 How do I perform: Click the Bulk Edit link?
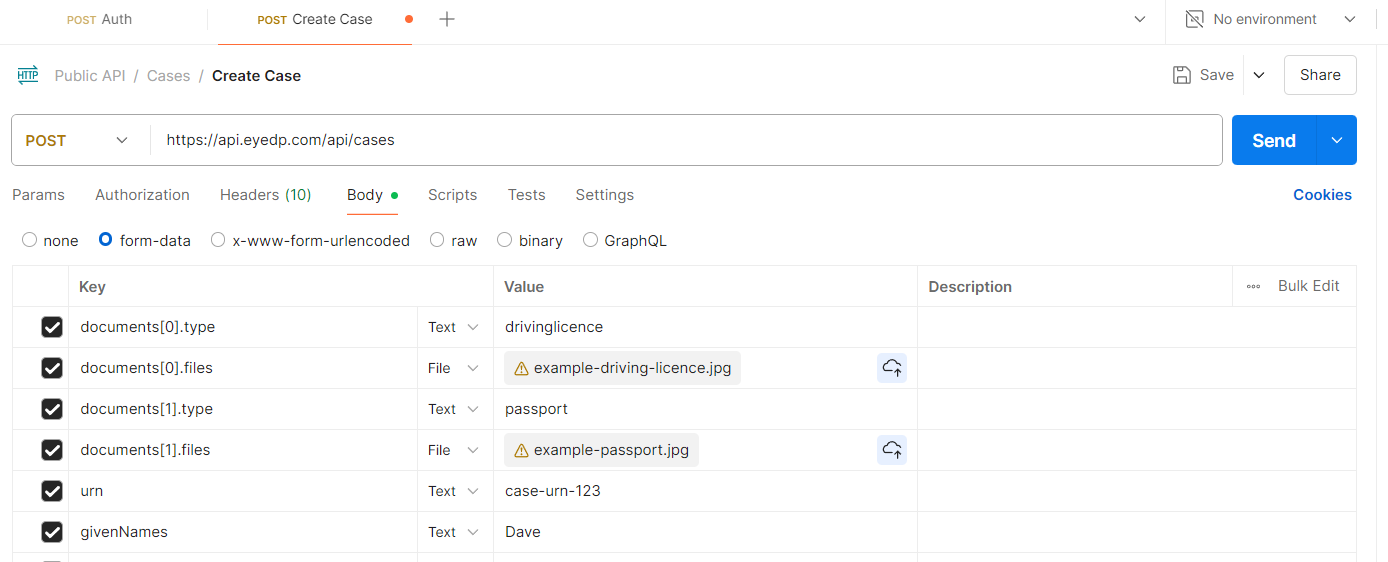[x=1308, y=286]
